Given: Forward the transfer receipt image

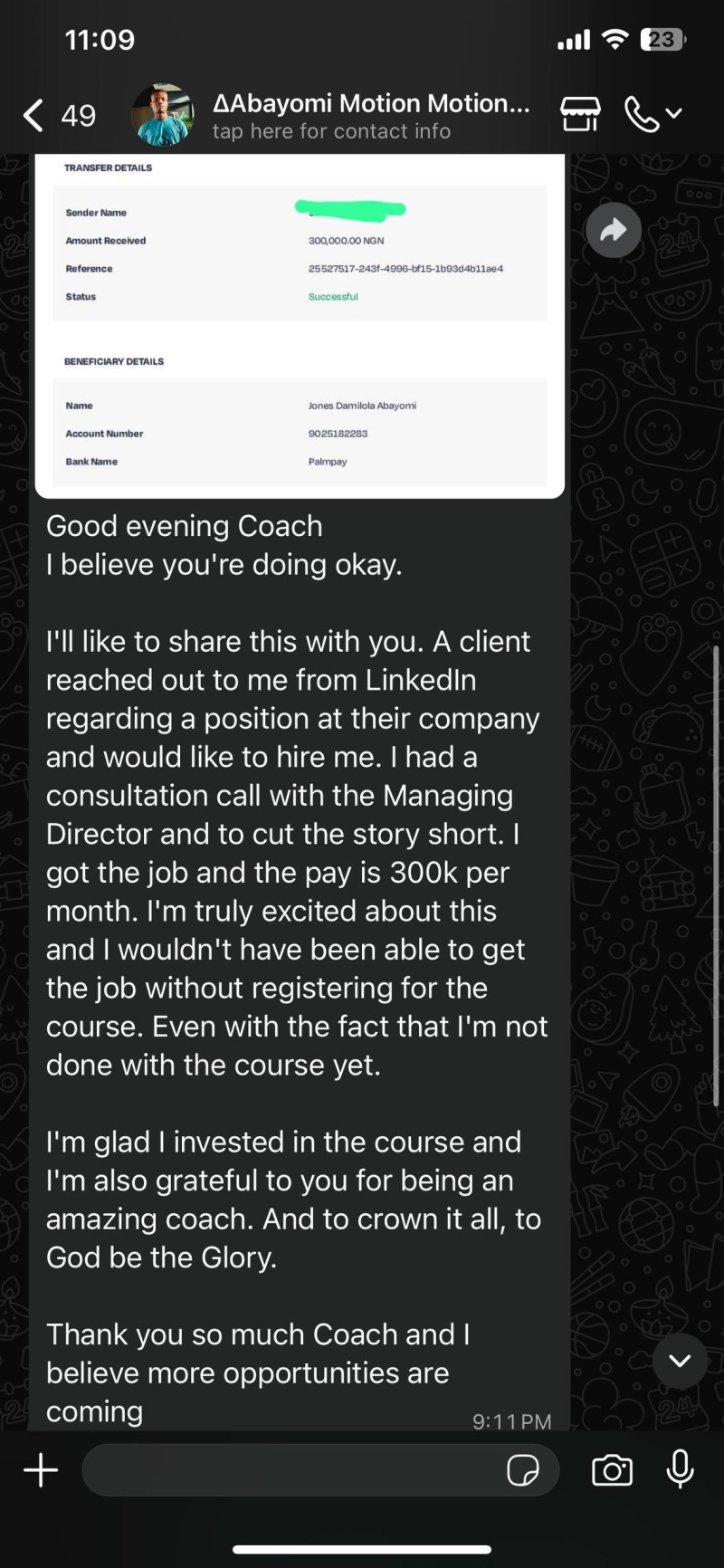Looking at the screenshot, I should click(614, 230).
